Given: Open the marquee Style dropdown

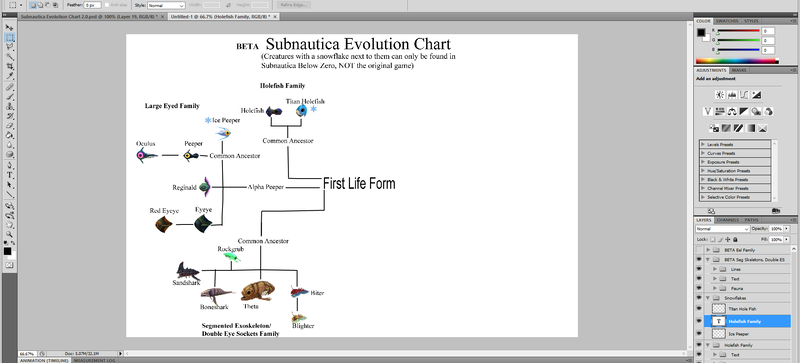Looking at the screenshot, I should (x=166, y=5).
